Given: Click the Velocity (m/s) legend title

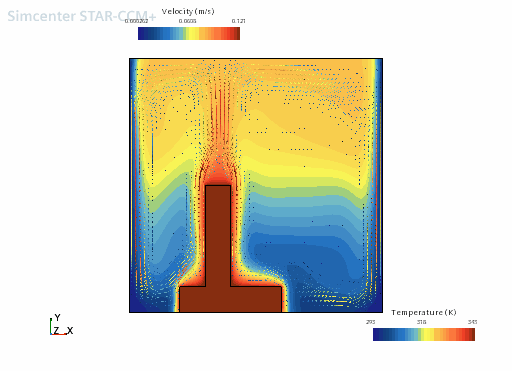Looking at the screenshot, I should pyautogui.click(x=188, y=12).
